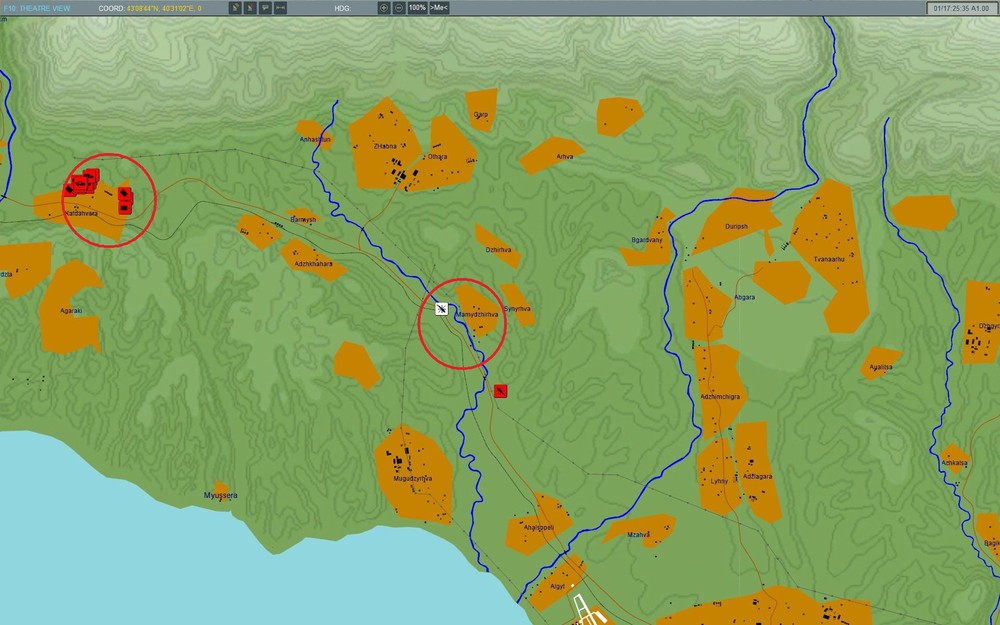Toggle unit labels with the speech-bubble icon
Image resolution: width=1000 pixels, height=625 pixels.
pyautogui.click(x=265, y=8)
